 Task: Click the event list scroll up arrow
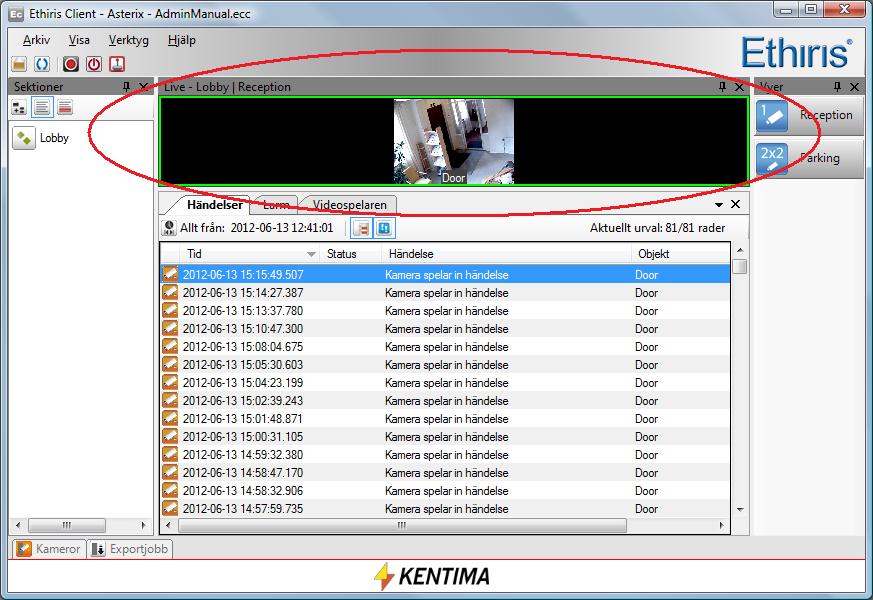click(740, 250)
